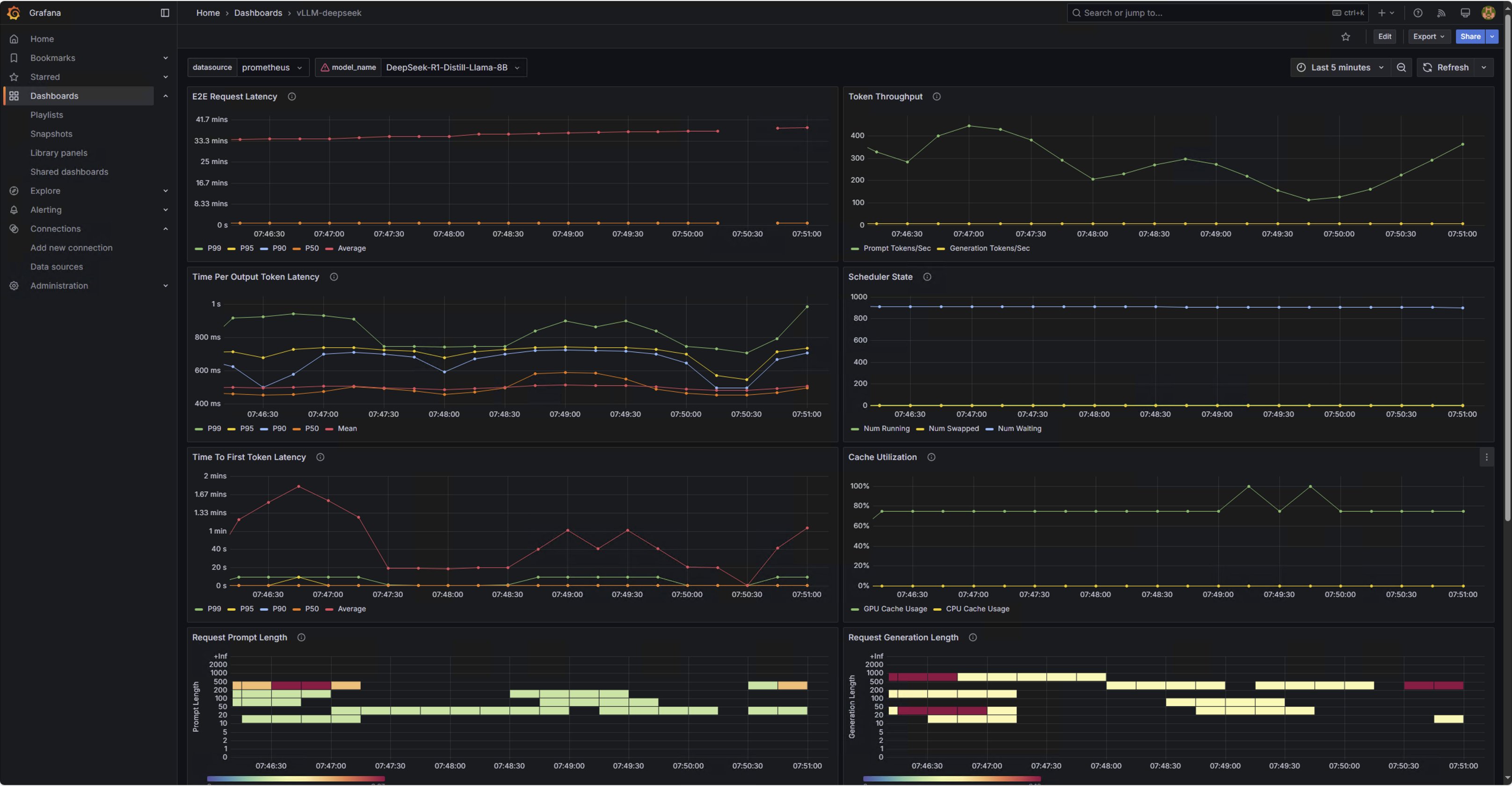Click the user avatar profile icon

tap(1488, 12)
